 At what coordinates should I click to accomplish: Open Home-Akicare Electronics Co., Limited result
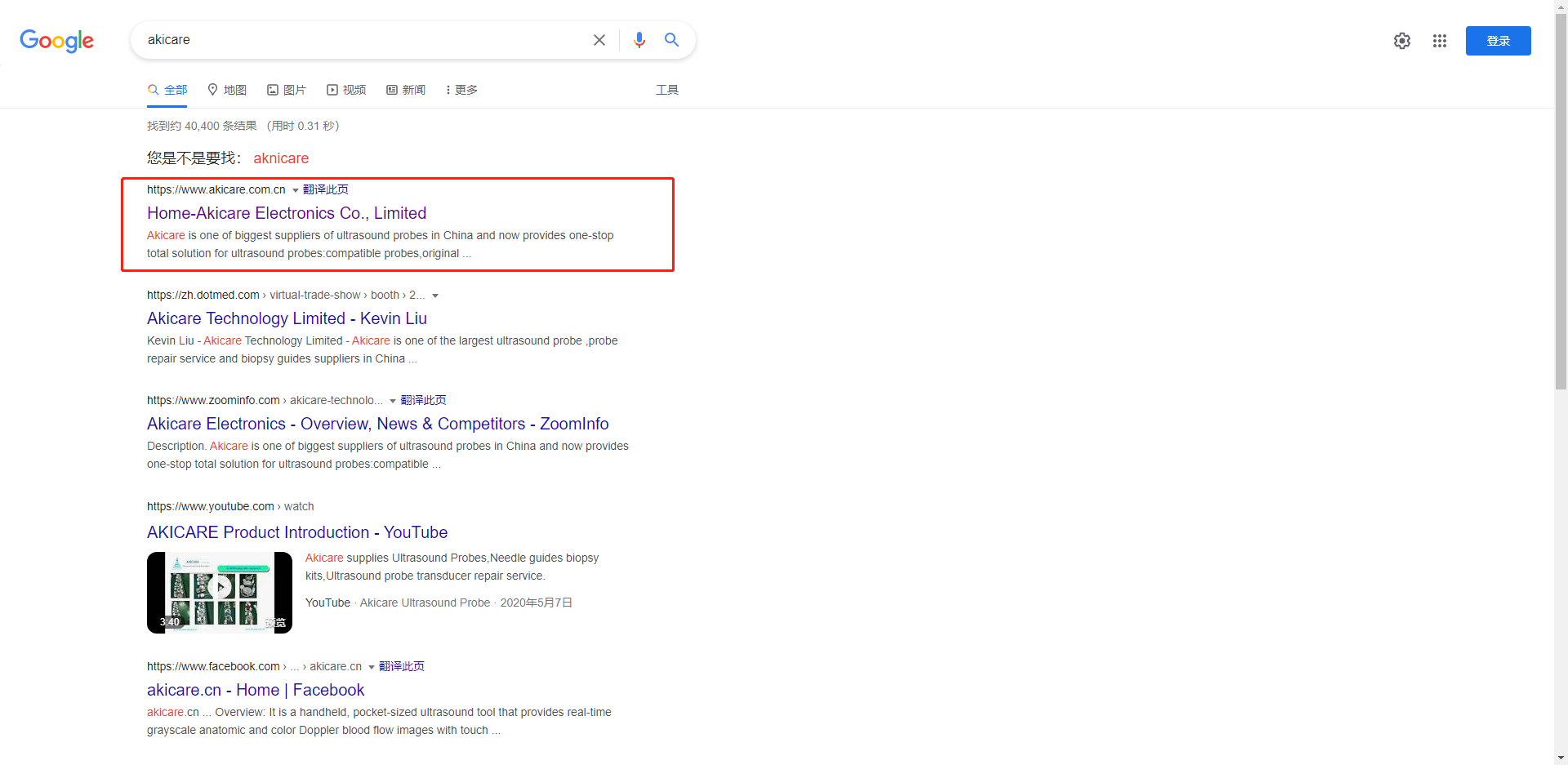coord(287,213)
